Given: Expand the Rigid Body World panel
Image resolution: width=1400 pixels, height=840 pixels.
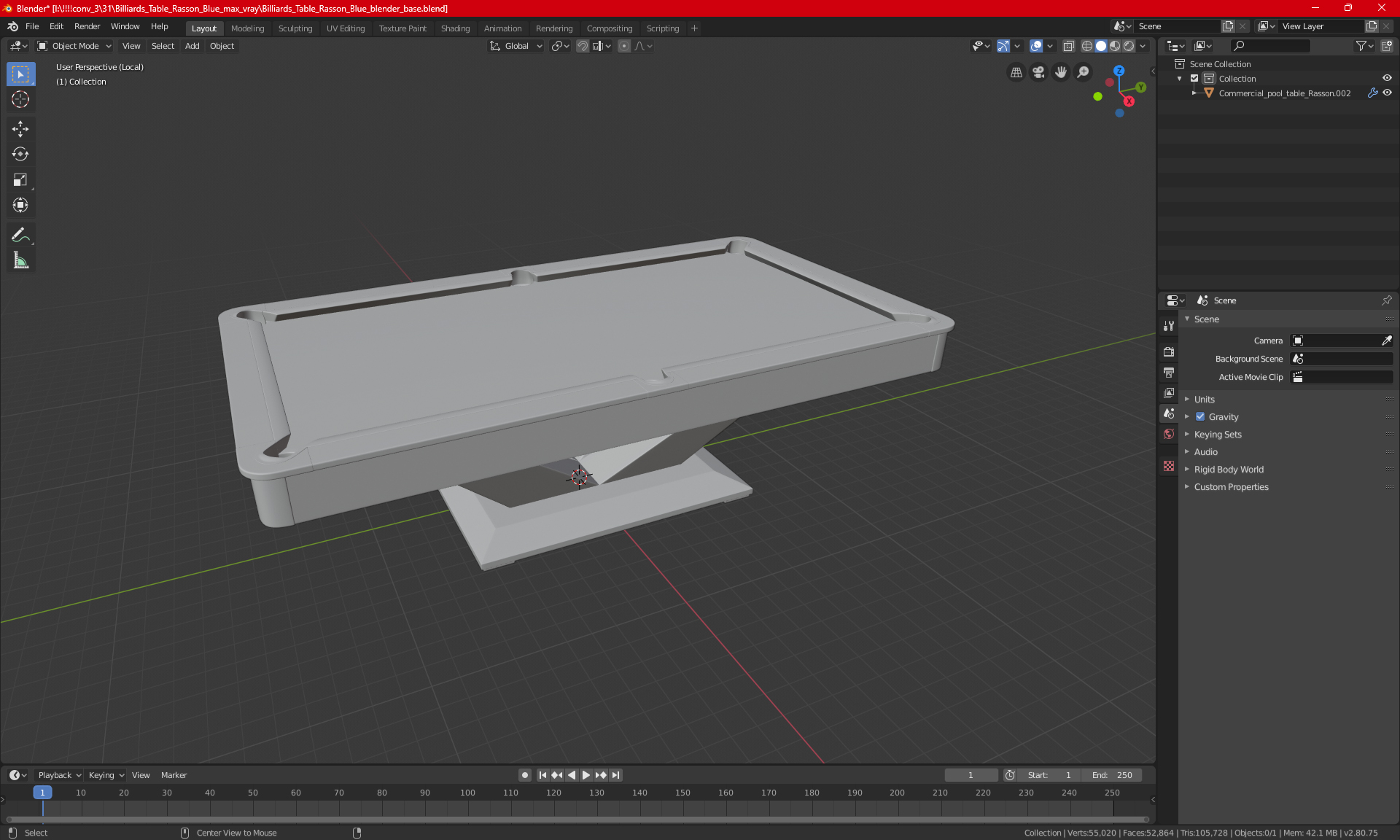Looking at the screenshot, I should (1228, 470).
